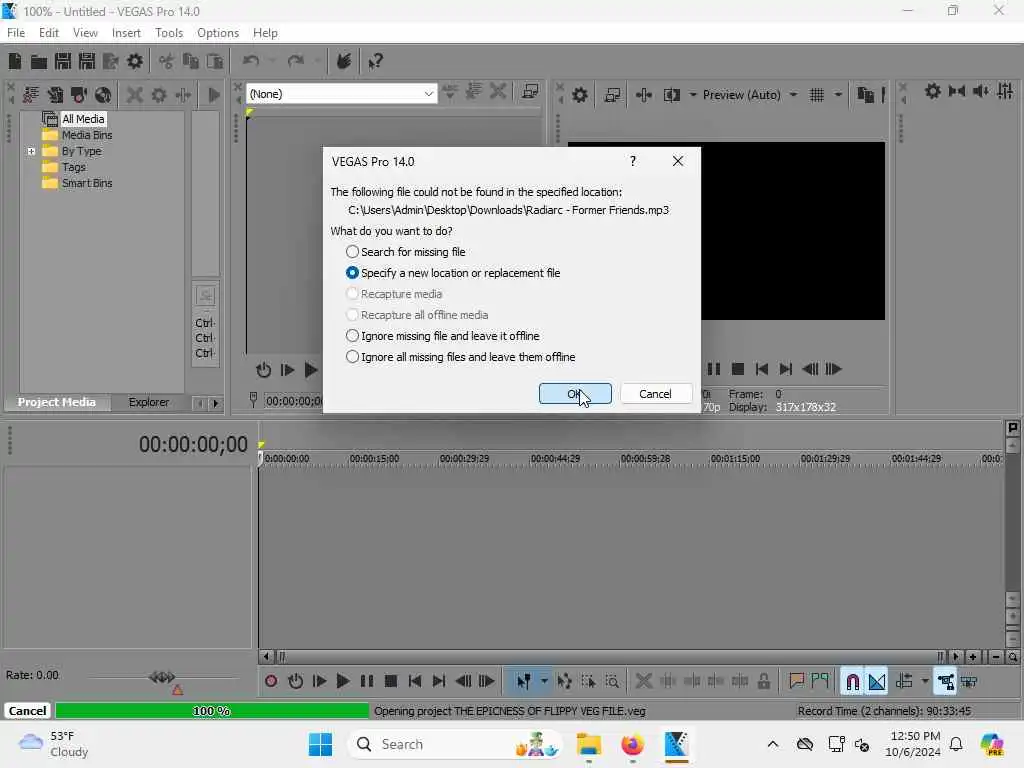1024x768 pixels.
Task: Open project Properties gear in main toolbar
Action: coord(135,61)
